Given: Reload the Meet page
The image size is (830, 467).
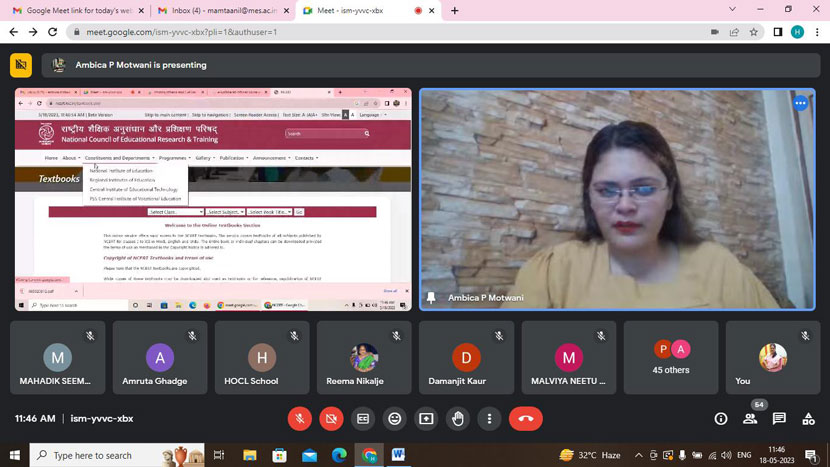Looking at the screenshot, I should pos(52,32).
